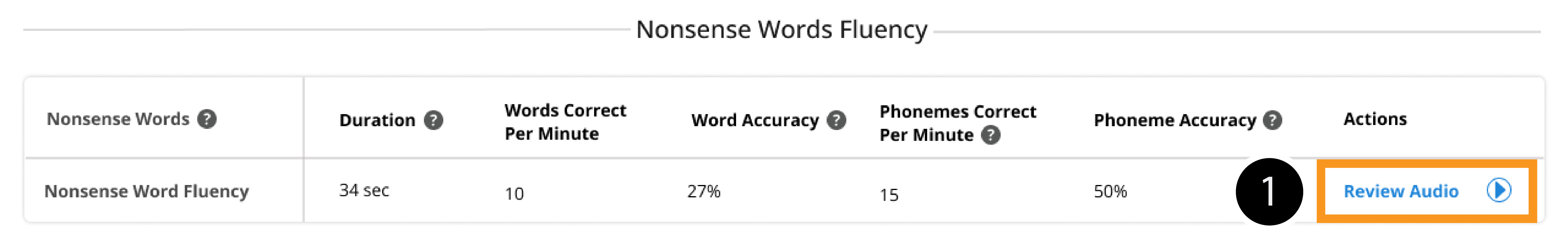Select the Nonsense Words Fluency section title

(x=782, y=29)
